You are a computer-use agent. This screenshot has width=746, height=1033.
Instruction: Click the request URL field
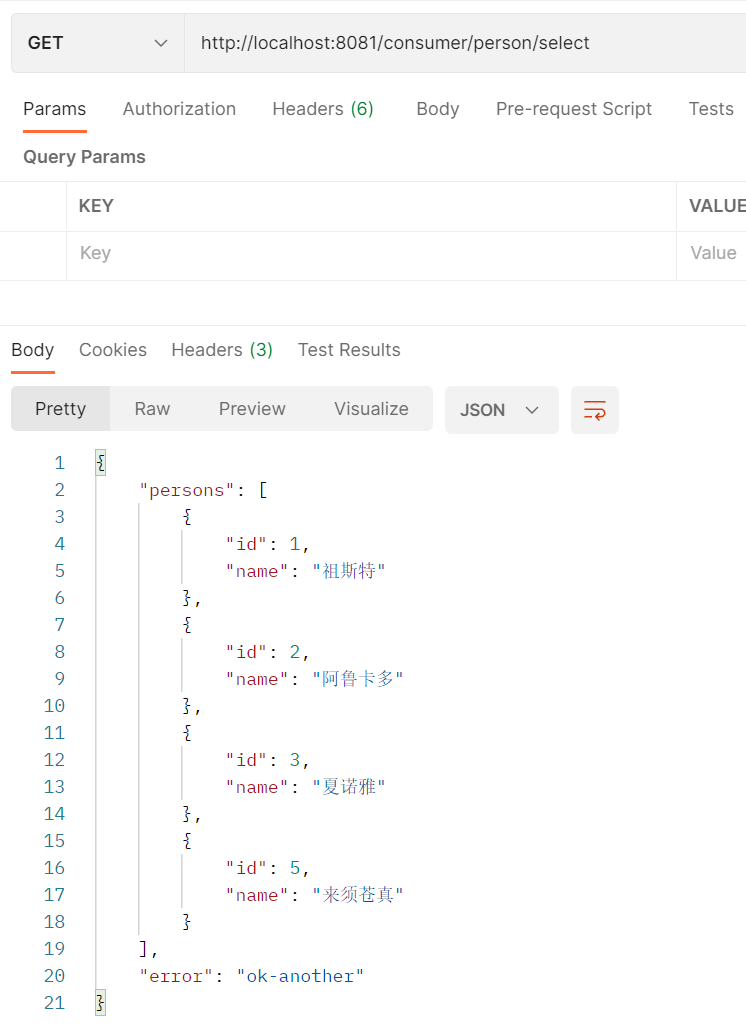465,43
